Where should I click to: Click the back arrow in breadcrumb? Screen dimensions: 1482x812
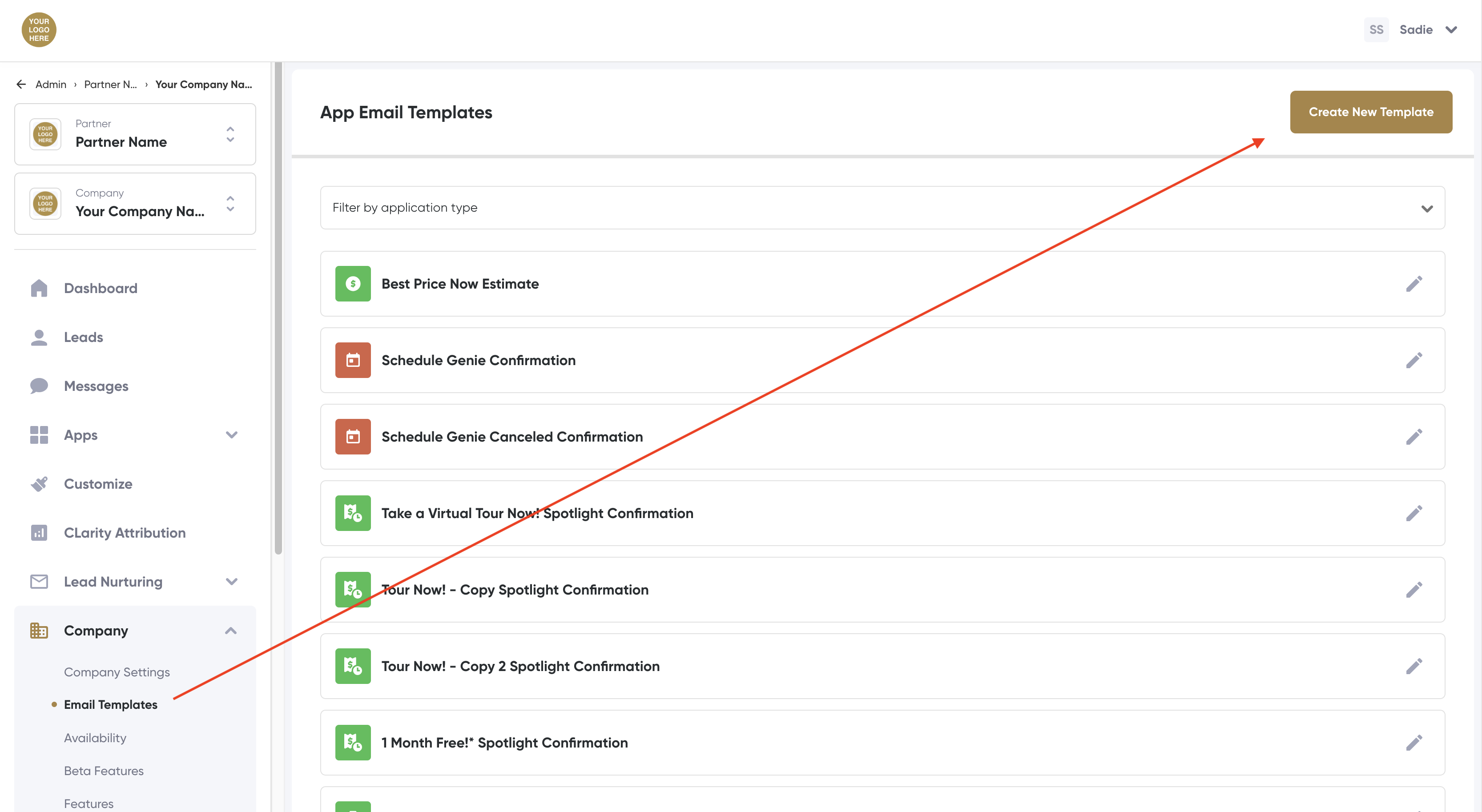click(21, 84)
